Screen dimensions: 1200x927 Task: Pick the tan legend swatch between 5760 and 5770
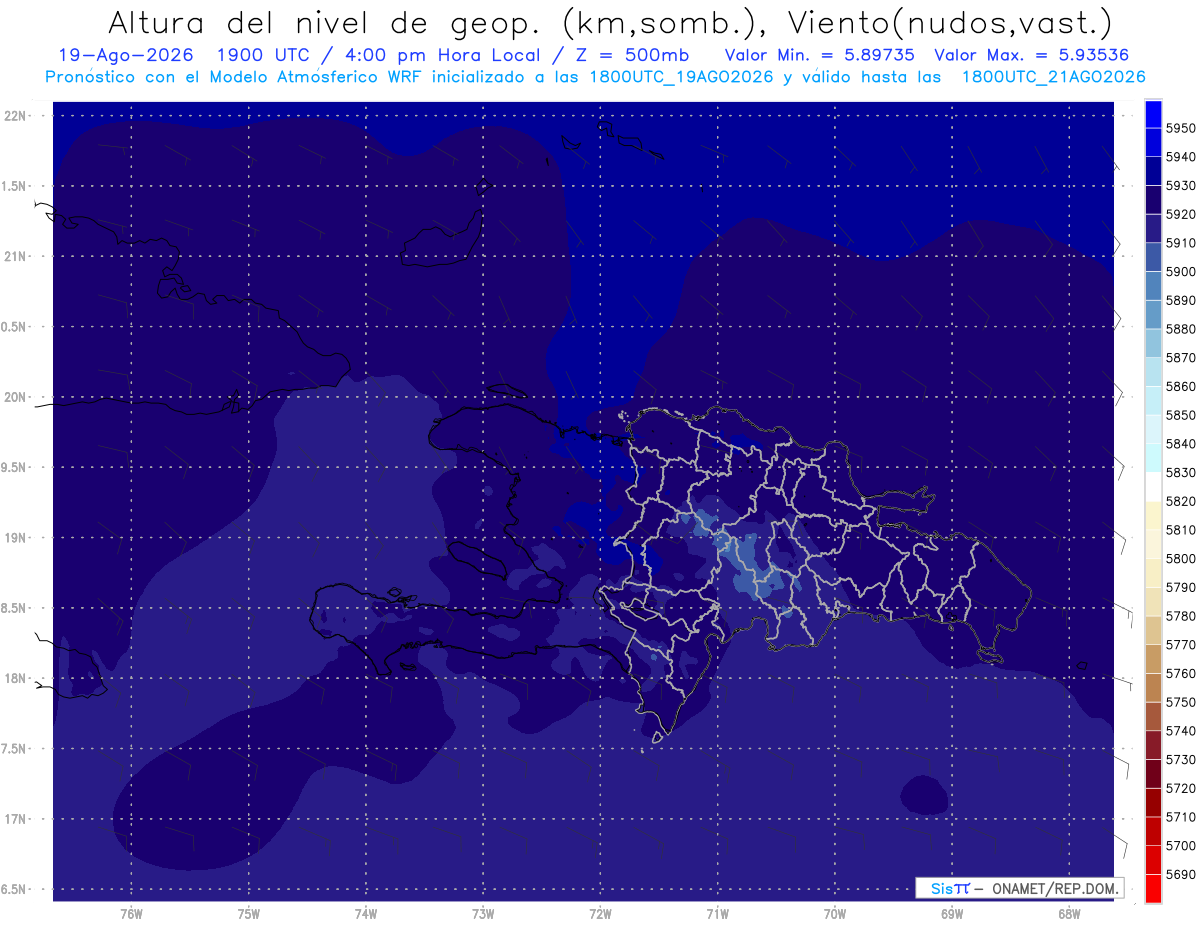coord(1153,658)
